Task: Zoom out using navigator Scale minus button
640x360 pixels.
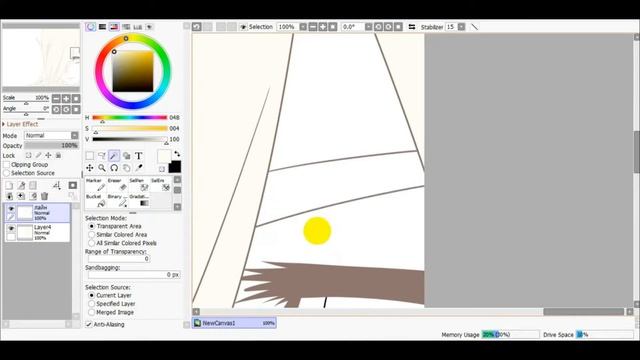Action: [x=56, y=98]
